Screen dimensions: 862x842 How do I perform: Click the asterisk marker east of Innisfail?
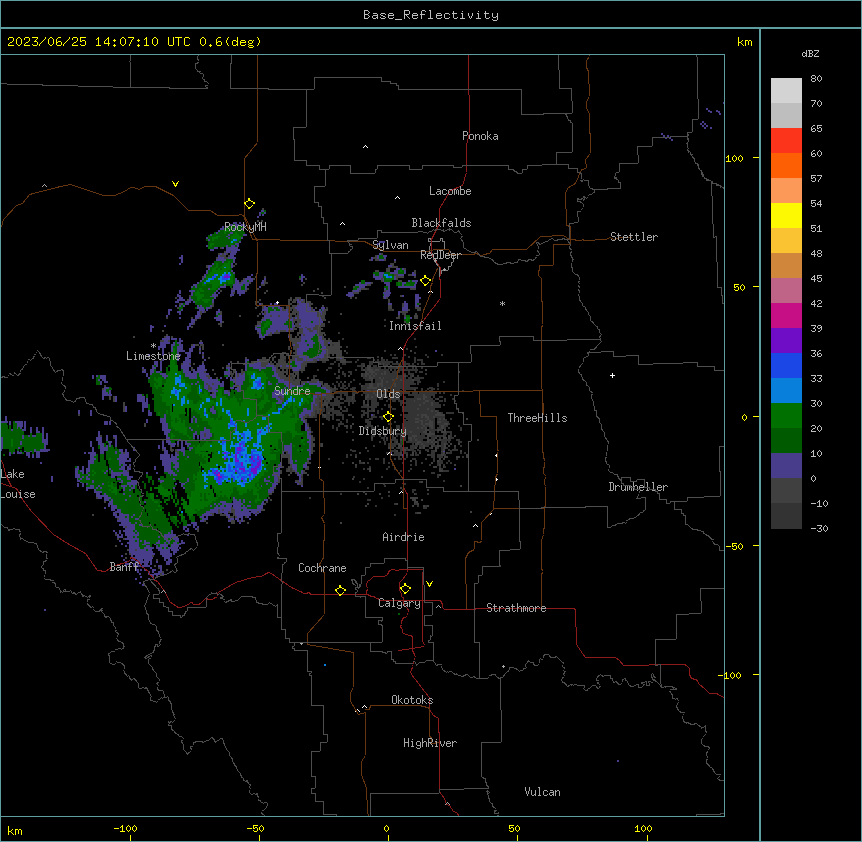click(x=502, y=304)
